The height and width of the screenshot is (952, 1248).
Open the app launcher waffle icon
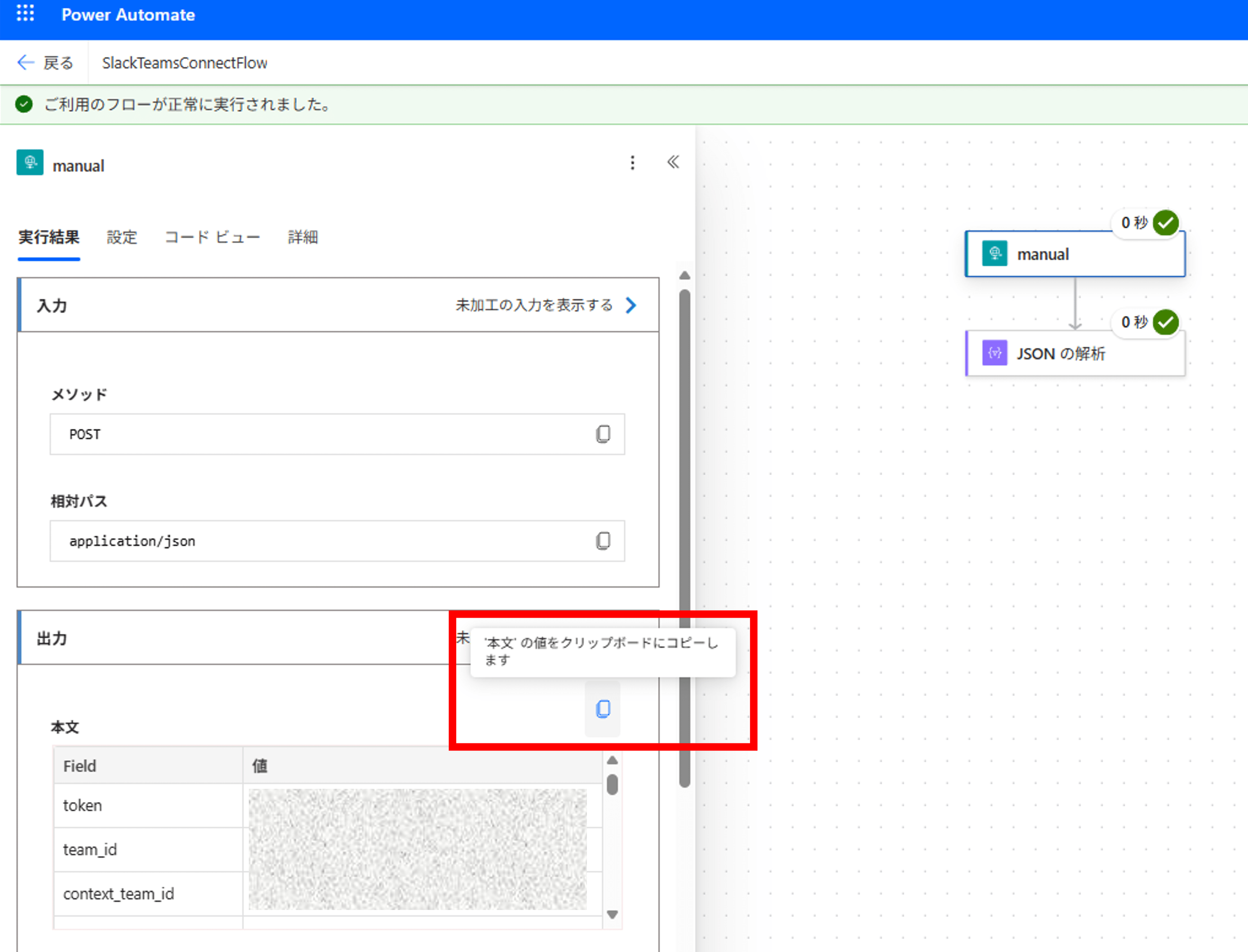(25, 14)
